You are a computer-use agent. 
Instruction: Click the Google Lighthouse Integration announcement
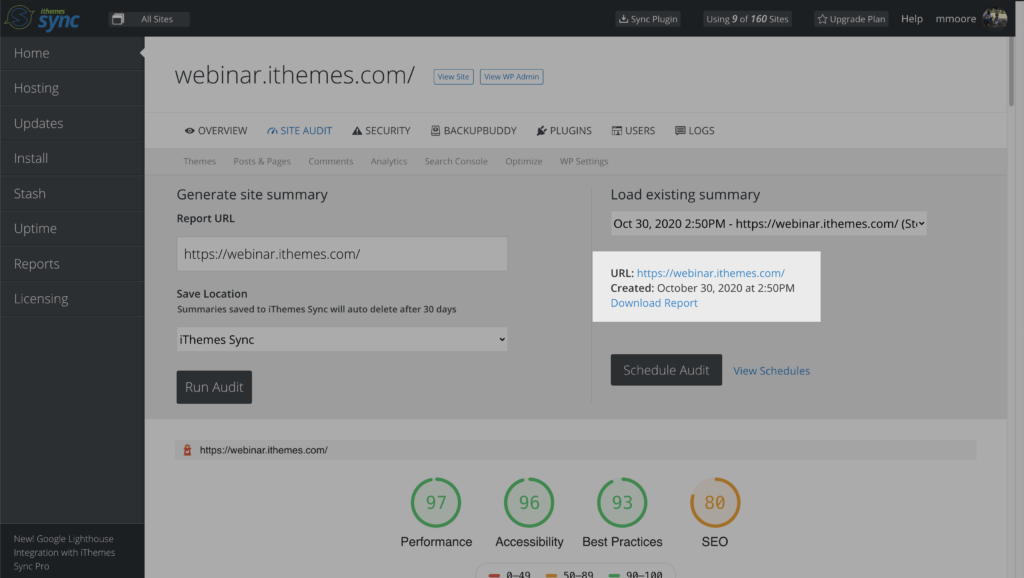(x=64, y=553)
